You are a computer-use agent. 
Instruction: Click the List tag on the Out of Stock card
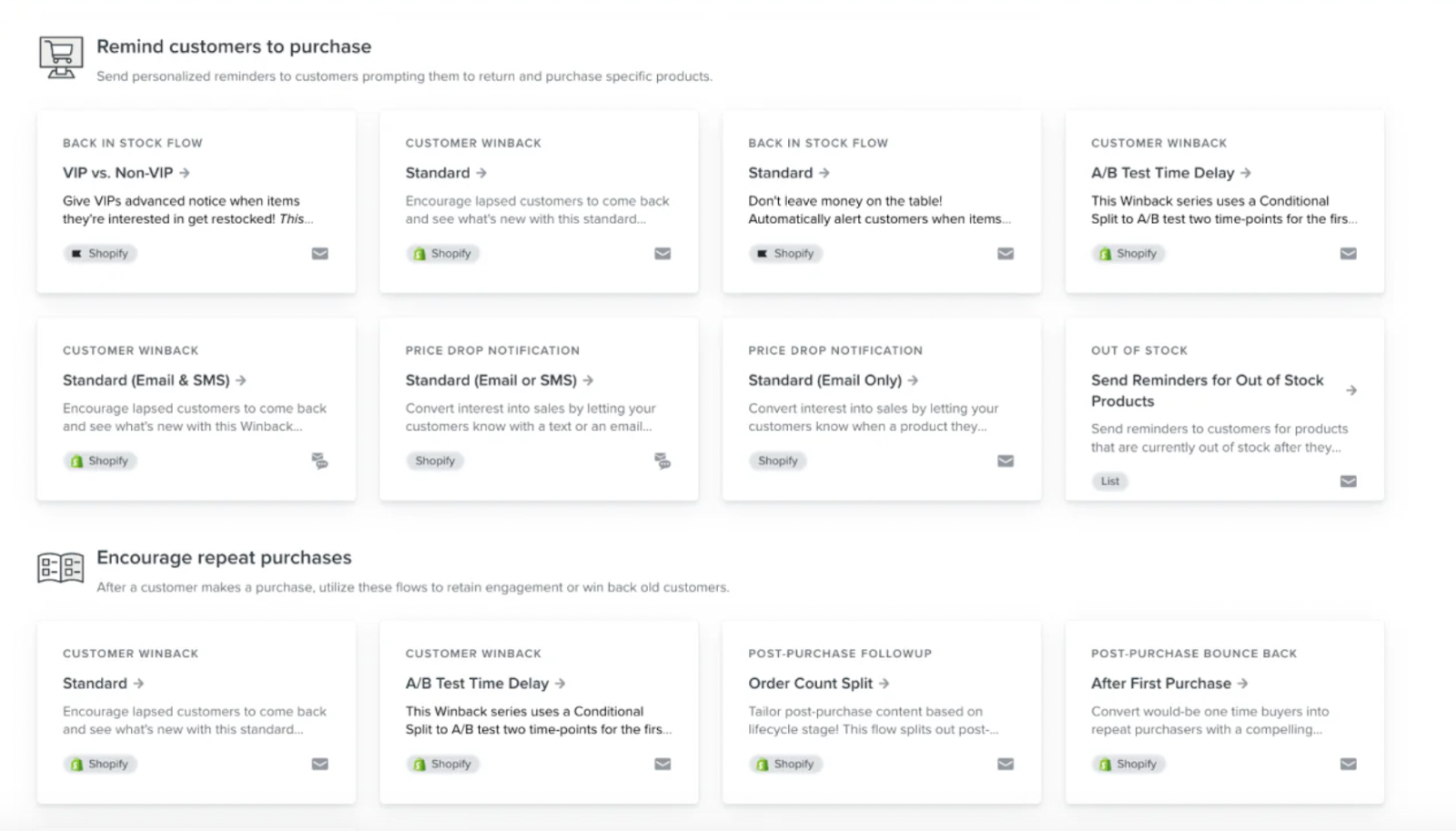point(1108,481)
